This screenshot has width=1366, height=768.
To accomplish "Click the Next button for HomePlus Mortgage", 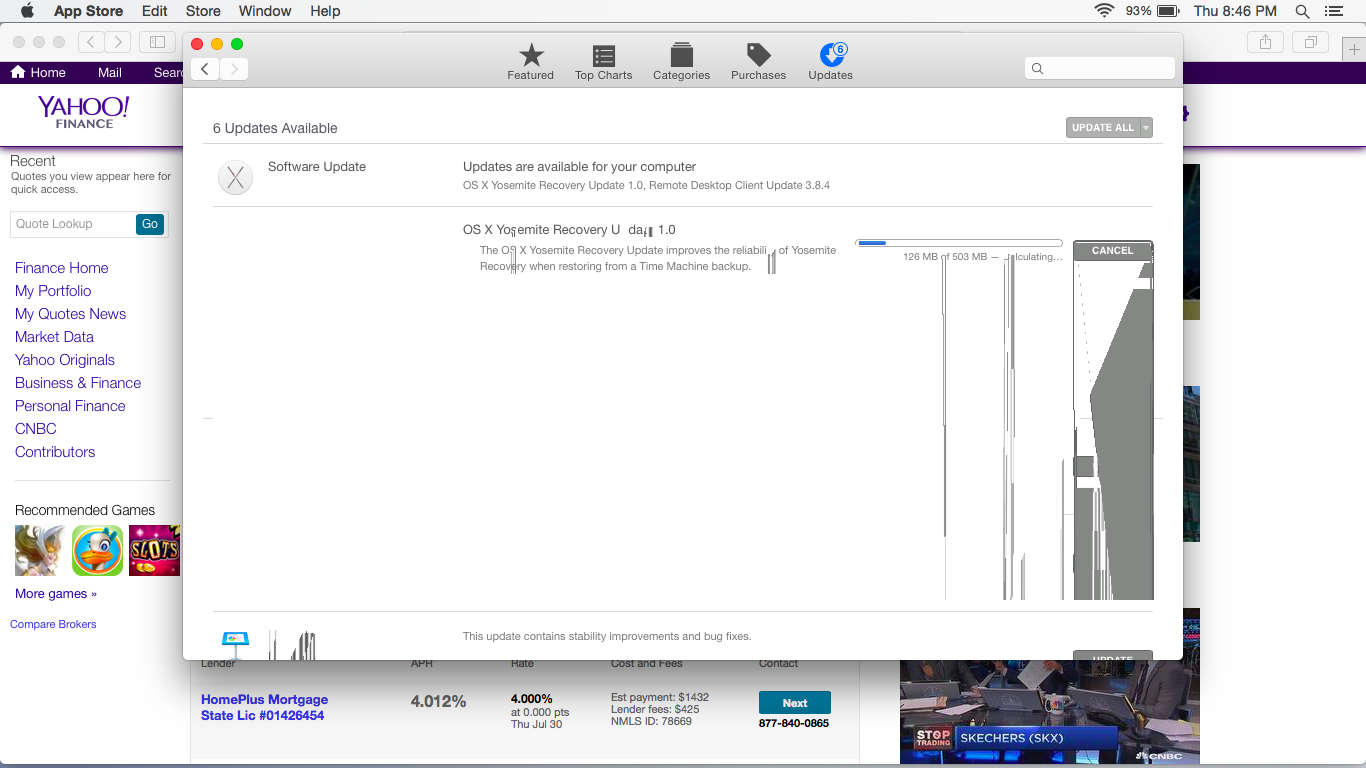I will [794, 703].
